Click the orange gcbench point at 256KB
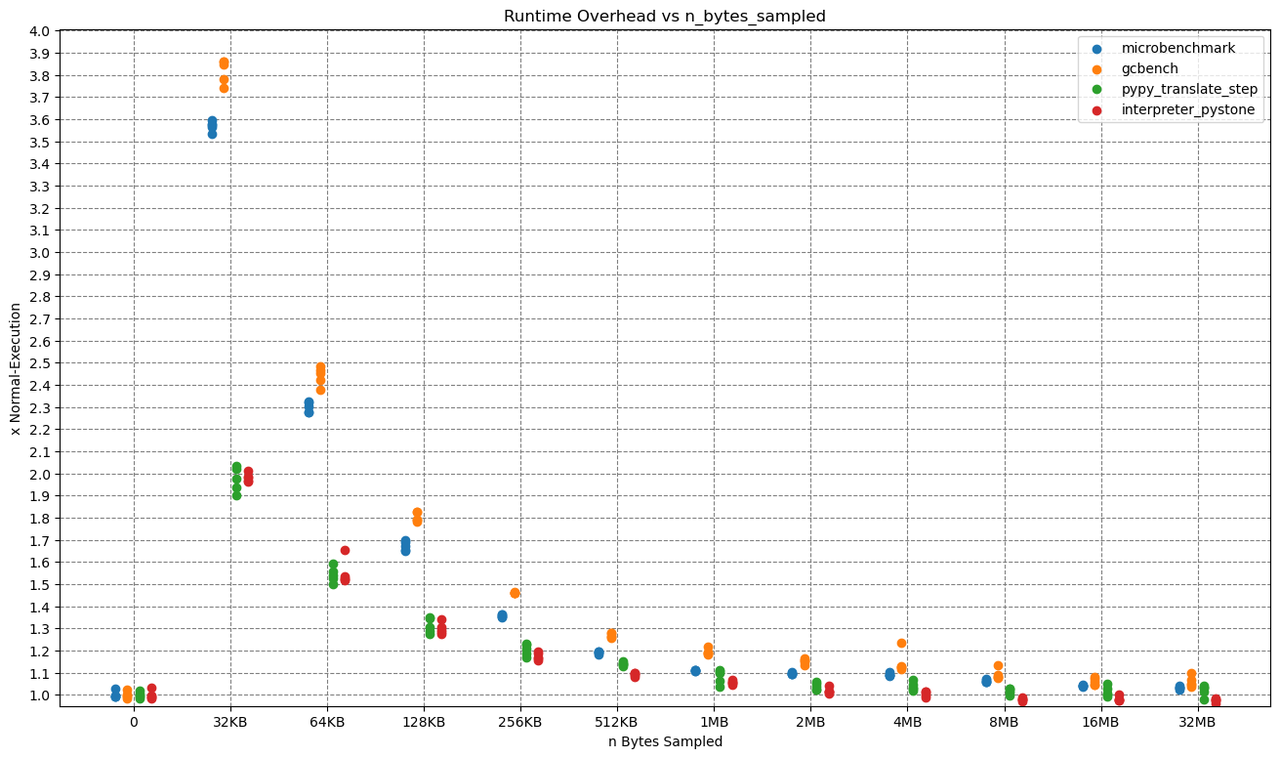1280x758 pixels. (x=515, y=593)
